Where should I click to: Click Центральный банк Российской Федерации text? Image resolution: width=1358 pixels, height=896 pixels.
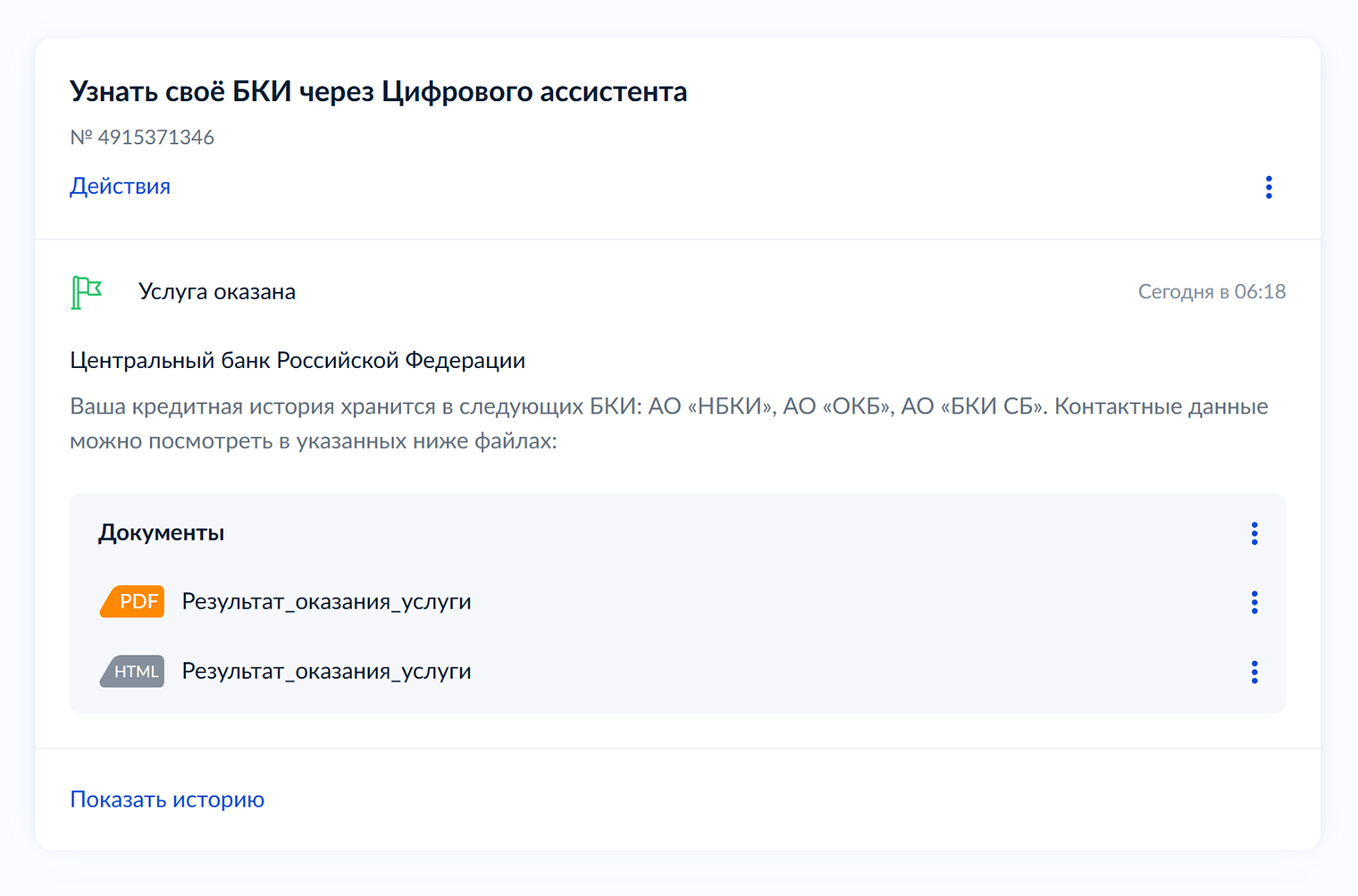point(298,360)
